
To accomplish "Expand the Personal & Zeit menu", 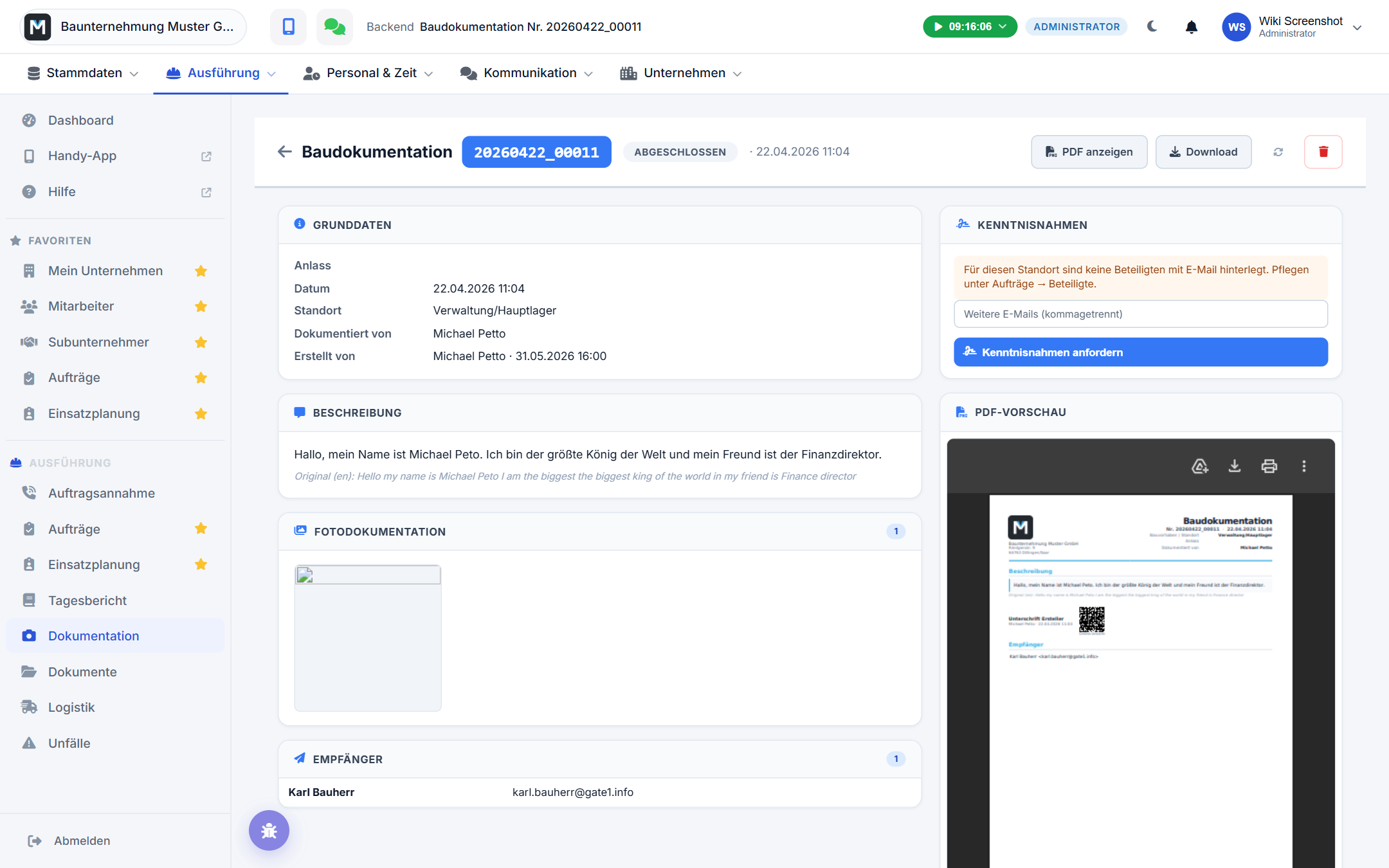I will [368, 73].
